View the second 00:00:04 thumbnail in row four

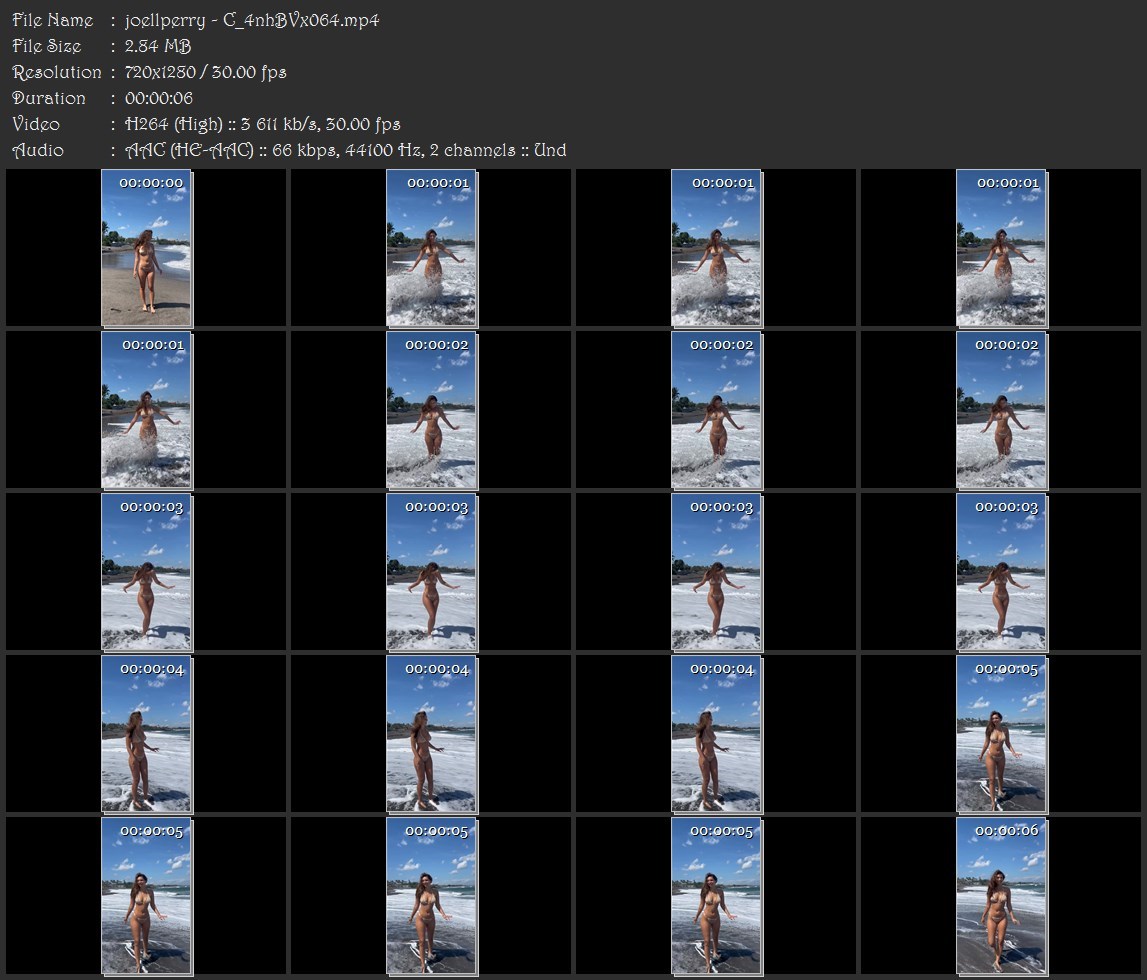tap(432, 734)
